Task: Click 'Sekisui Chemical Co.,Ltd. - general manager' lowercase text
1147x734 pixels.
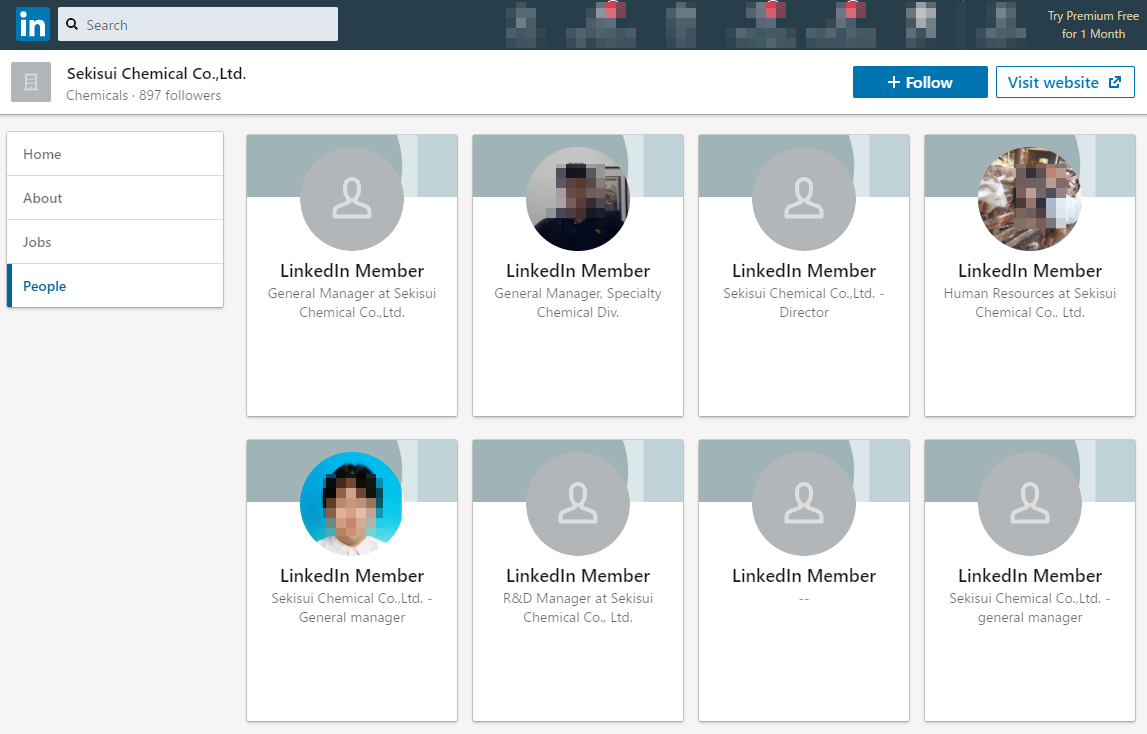Action: 1030,607
